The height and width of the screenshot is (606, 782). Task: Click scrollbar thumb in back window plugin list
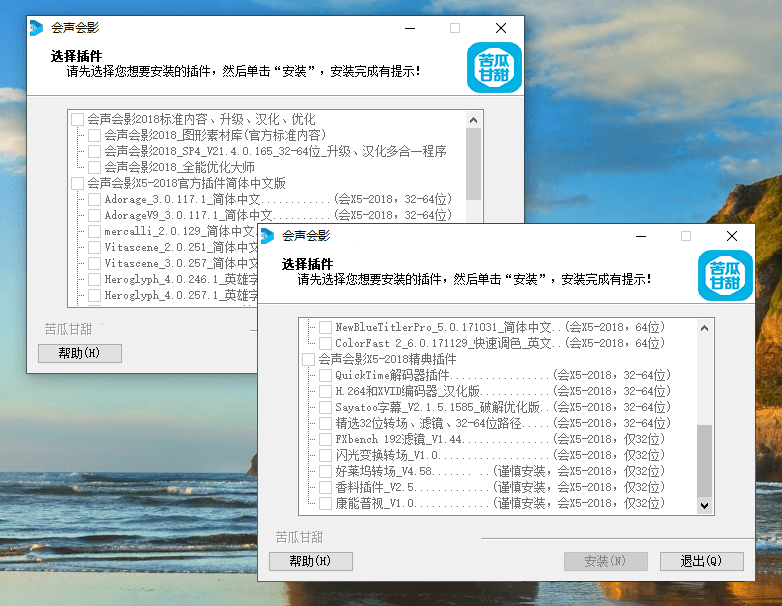[473, 164]
